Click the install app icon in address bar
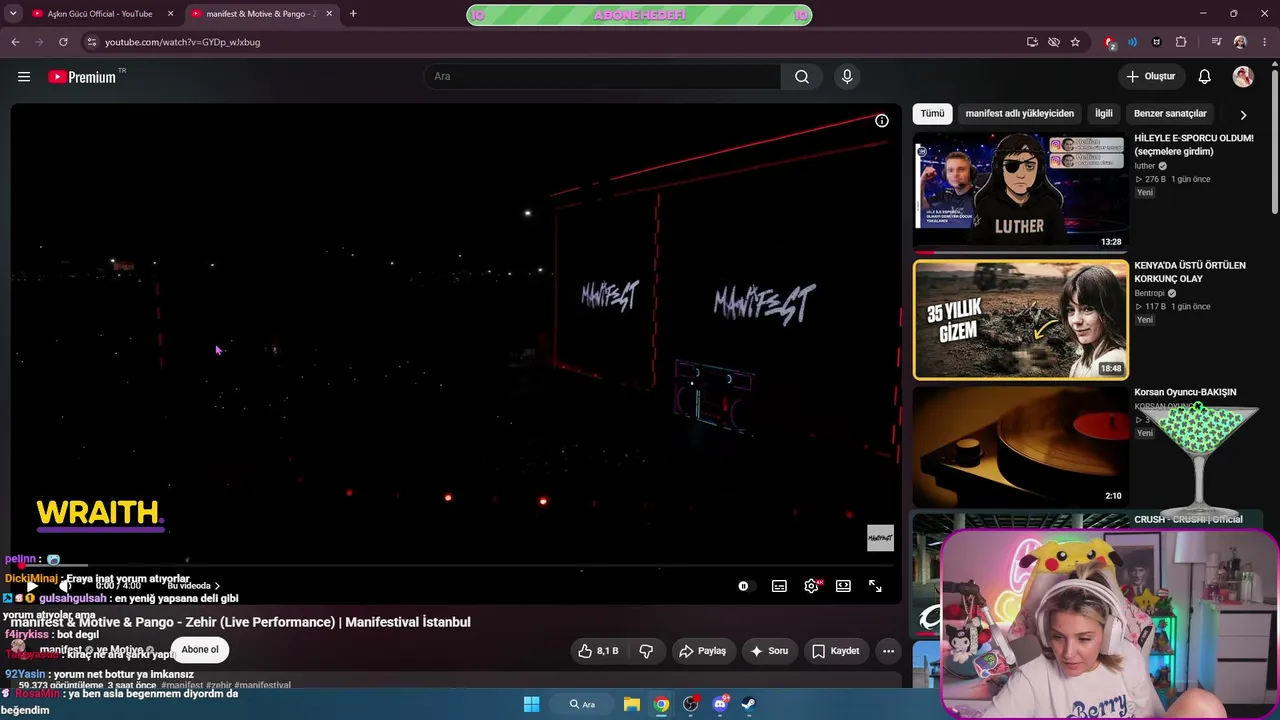The height and width of the screenshot is (720, 1280). coord(1032,42)
